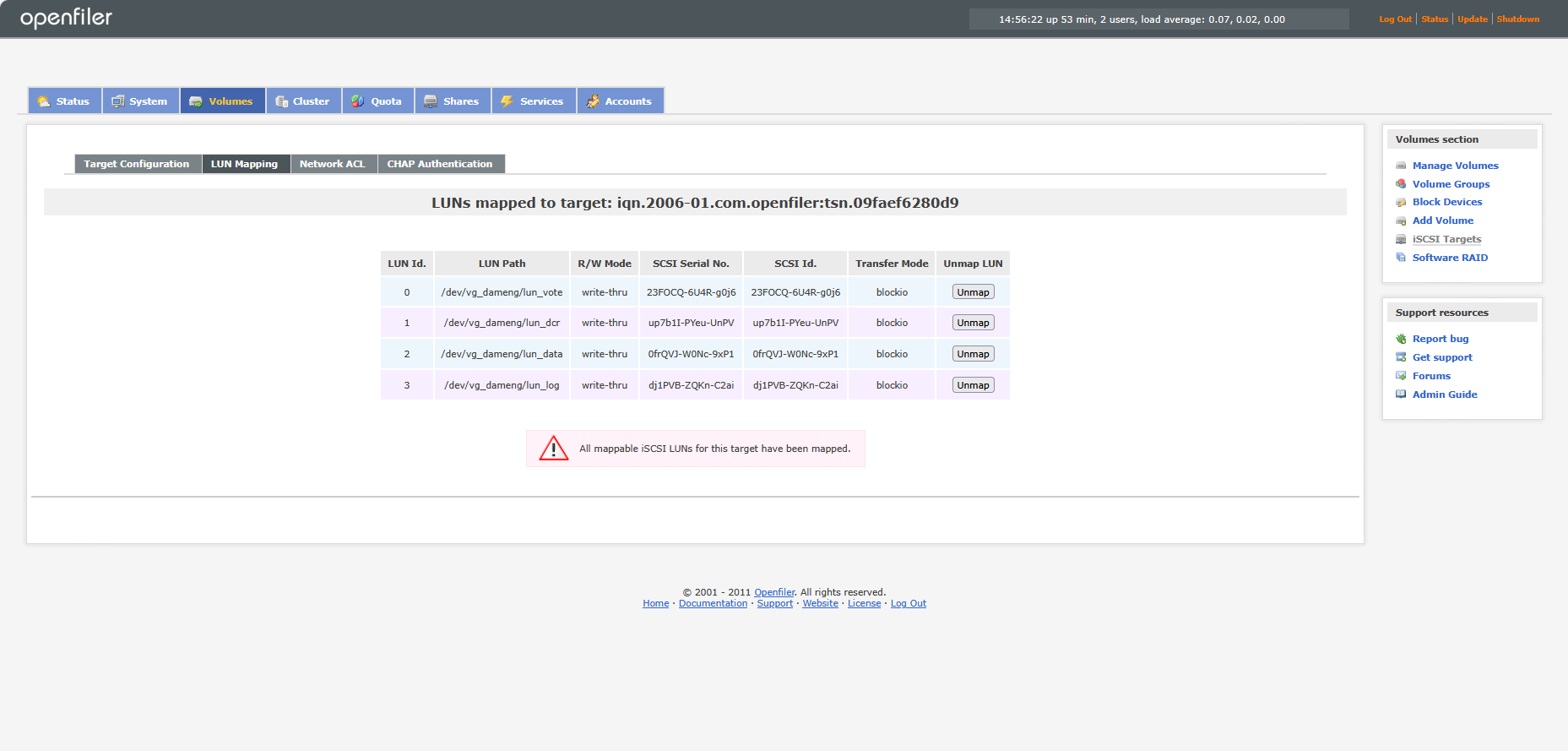Click the Manage Volumes icon in sidebar
The height and width of the screenshot is (751, 1568).
1401,166
